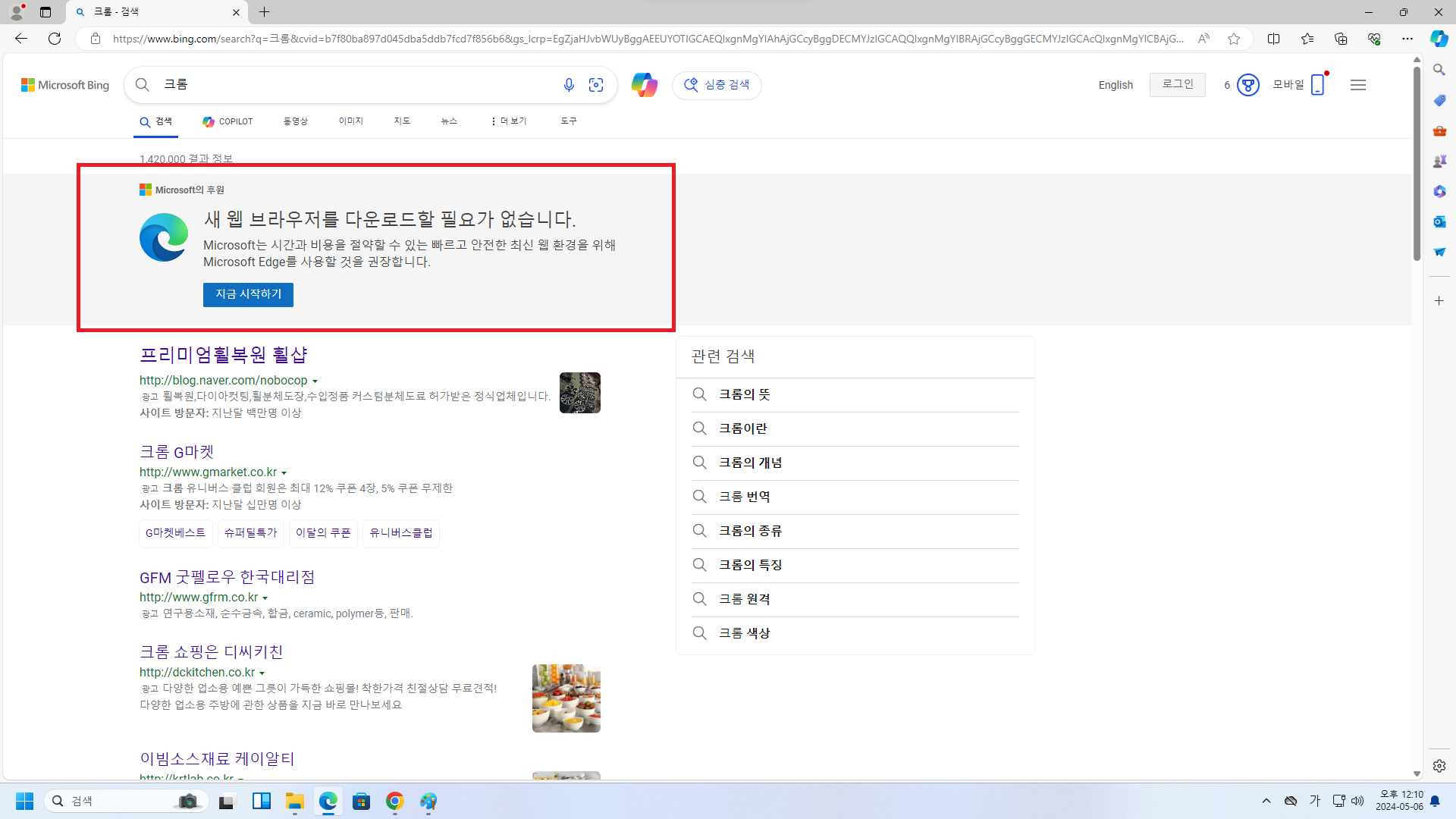Click the 심층 검색 deep search button

tap(717, 85)
